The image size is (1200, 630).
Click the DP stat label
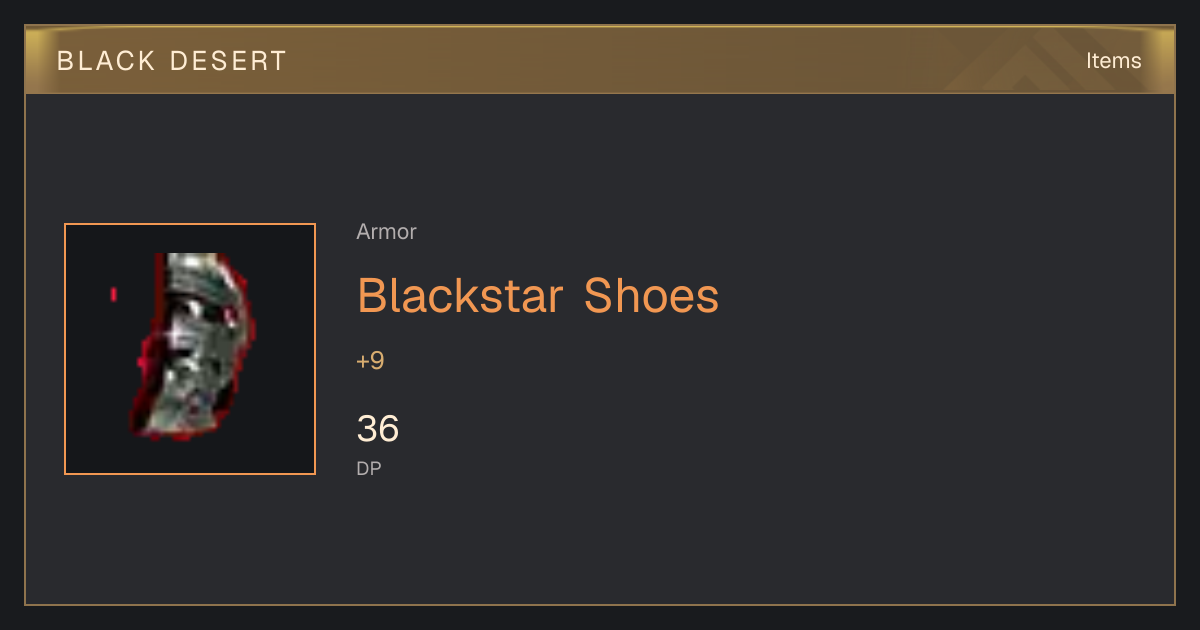click(x=369, y=468)
